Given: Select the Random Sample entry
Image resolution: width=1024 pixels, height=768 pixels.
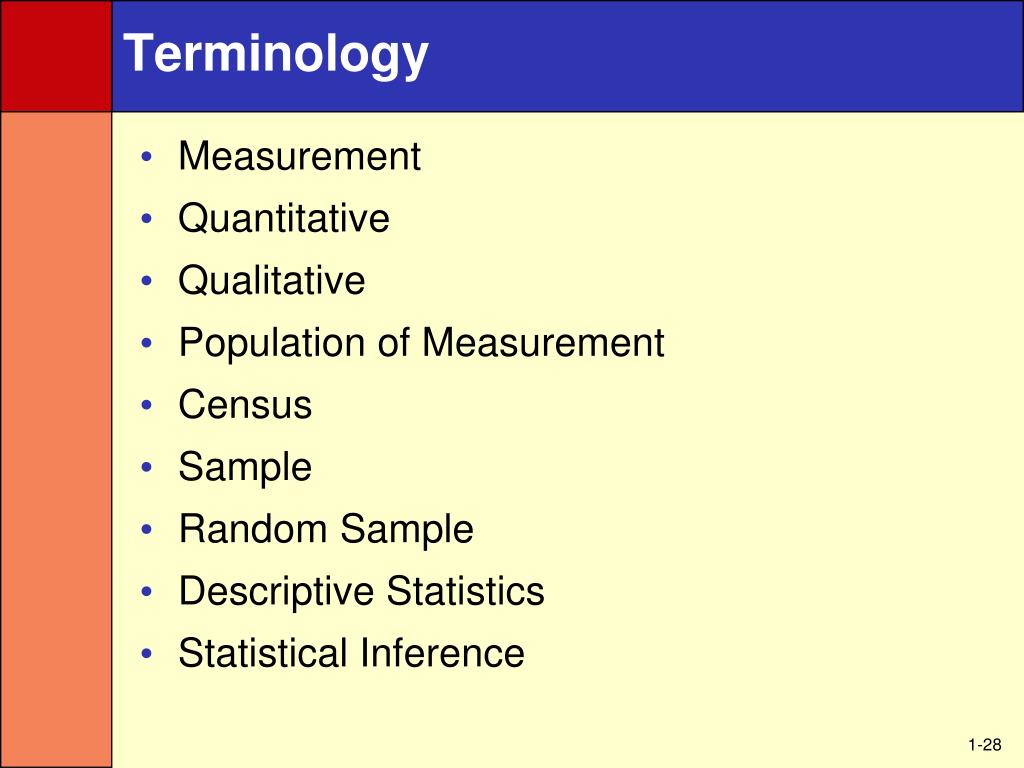Looking at the screenshot, I should 326,529.
